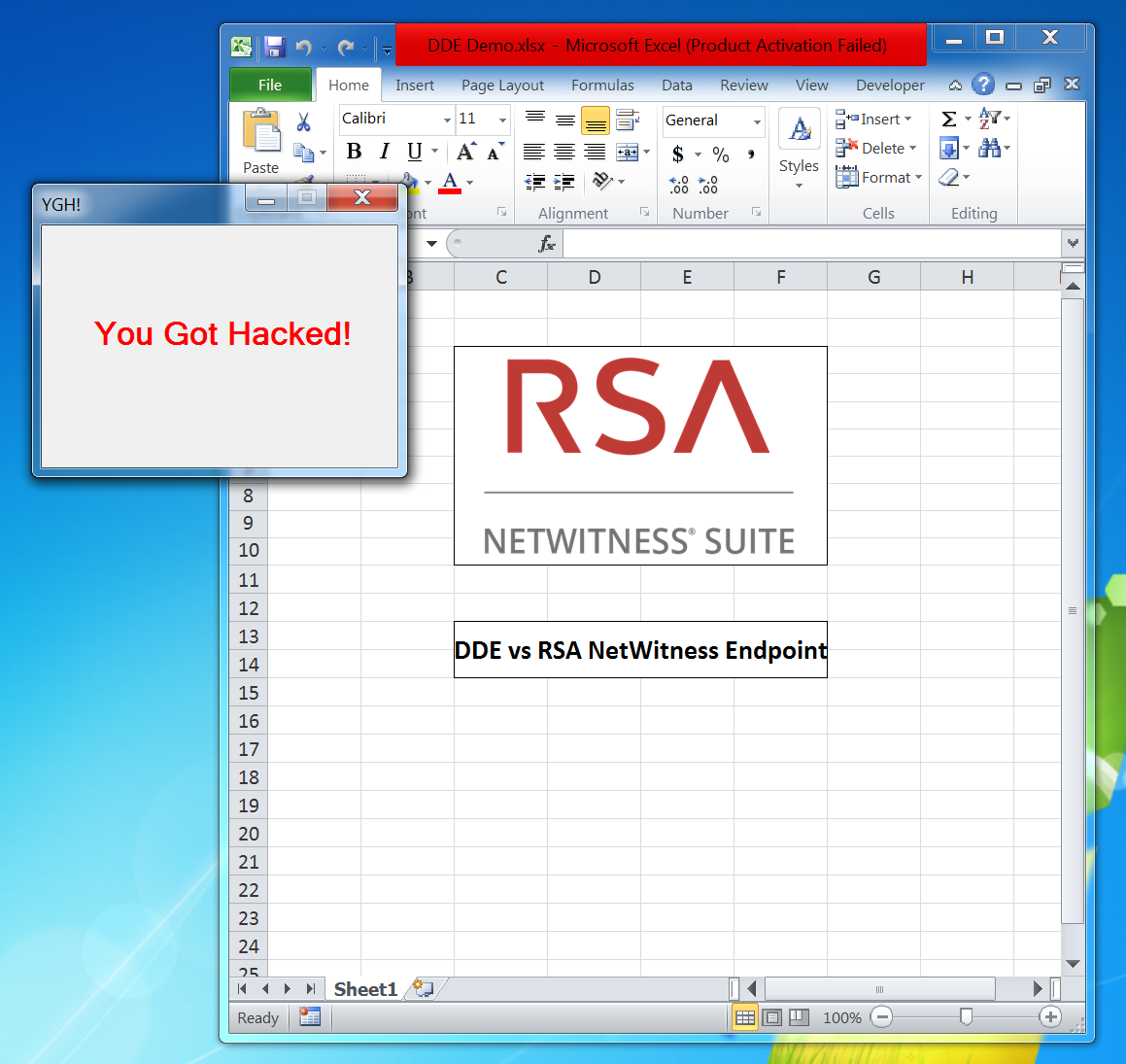The width and height of the screenshot is (1126, 1064).
Task: Click Decrease Indent icon
Action: tap(535, 183)
